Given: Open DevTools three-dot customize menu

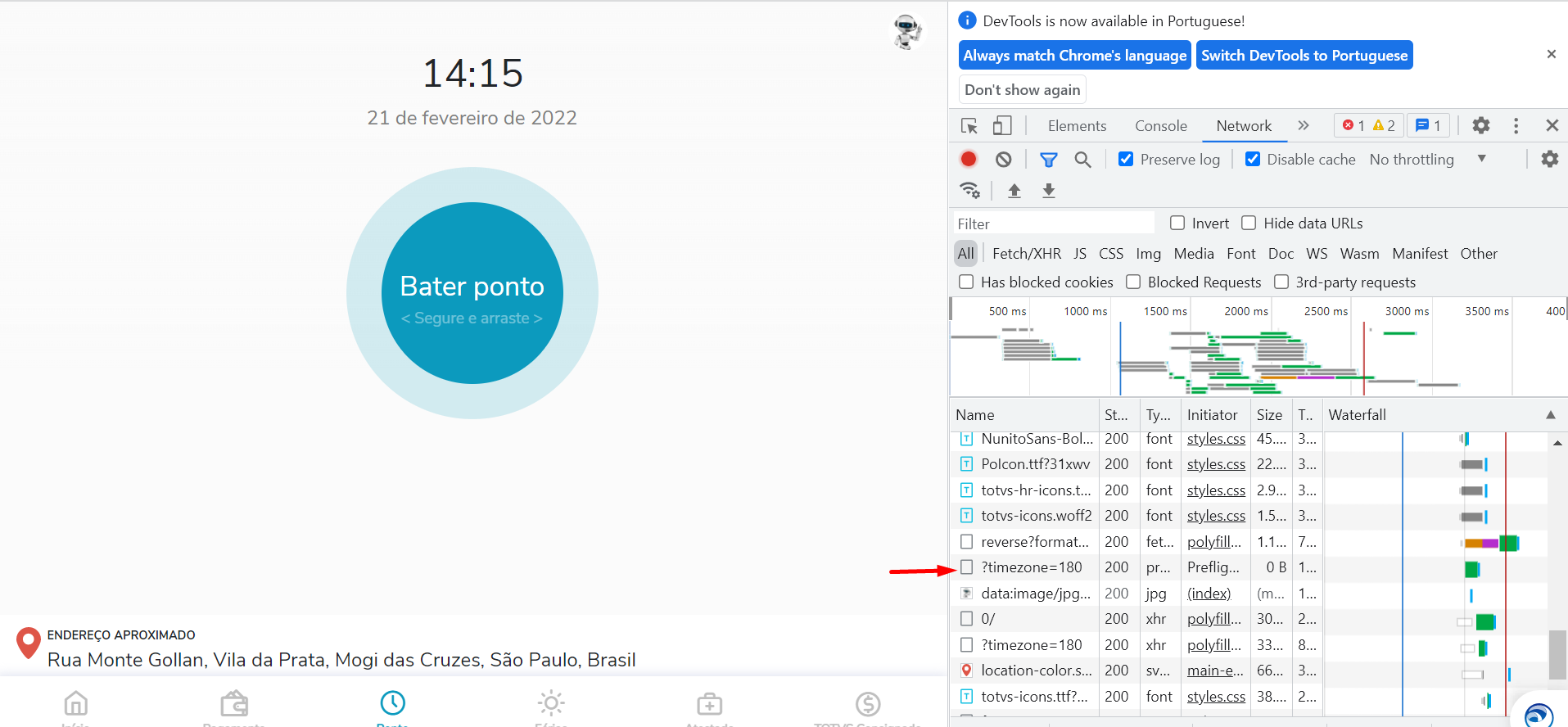Looking at the screenshot, I should coord(1516,125).
